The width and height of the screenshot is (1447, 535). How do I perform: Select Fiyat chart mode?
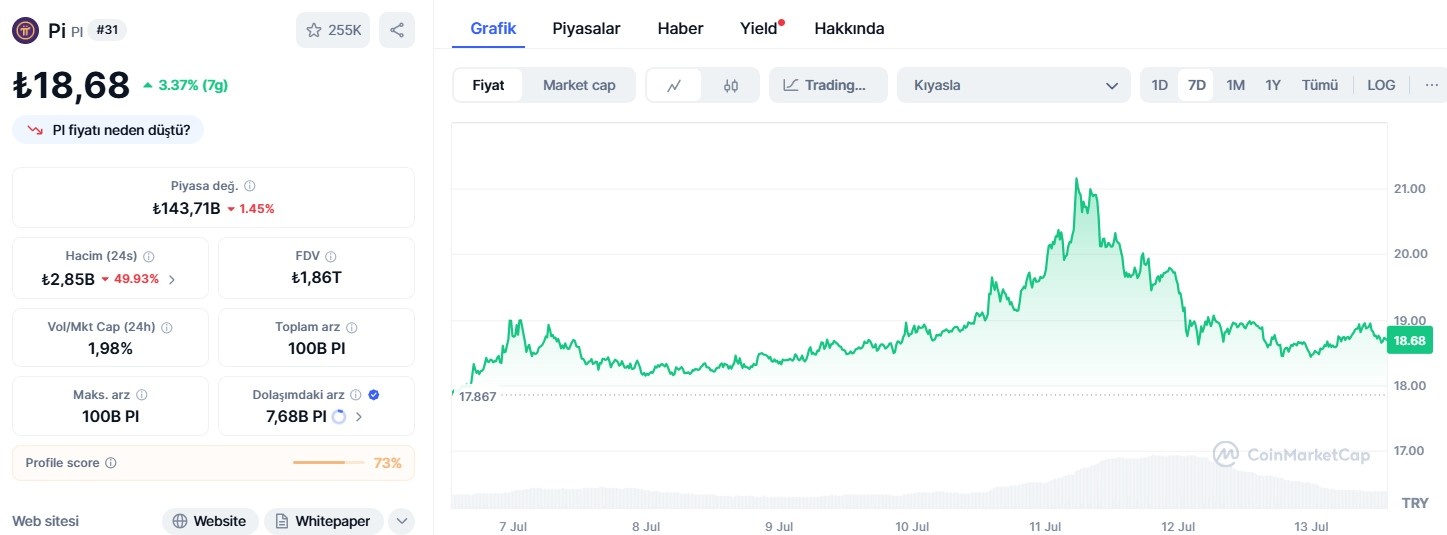(x=489, y=85)
